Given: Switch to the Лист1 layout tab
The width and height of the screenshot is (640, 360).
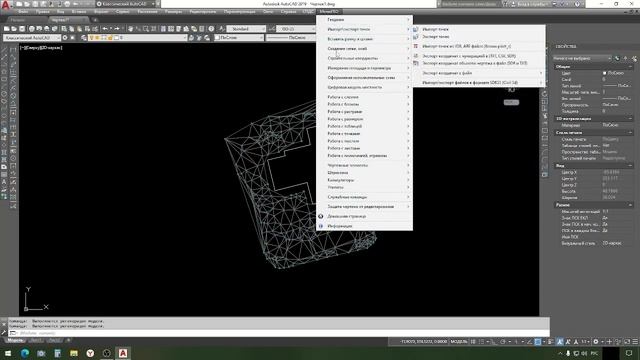Looking at the screenshot, I should click(x=36, y=340).
